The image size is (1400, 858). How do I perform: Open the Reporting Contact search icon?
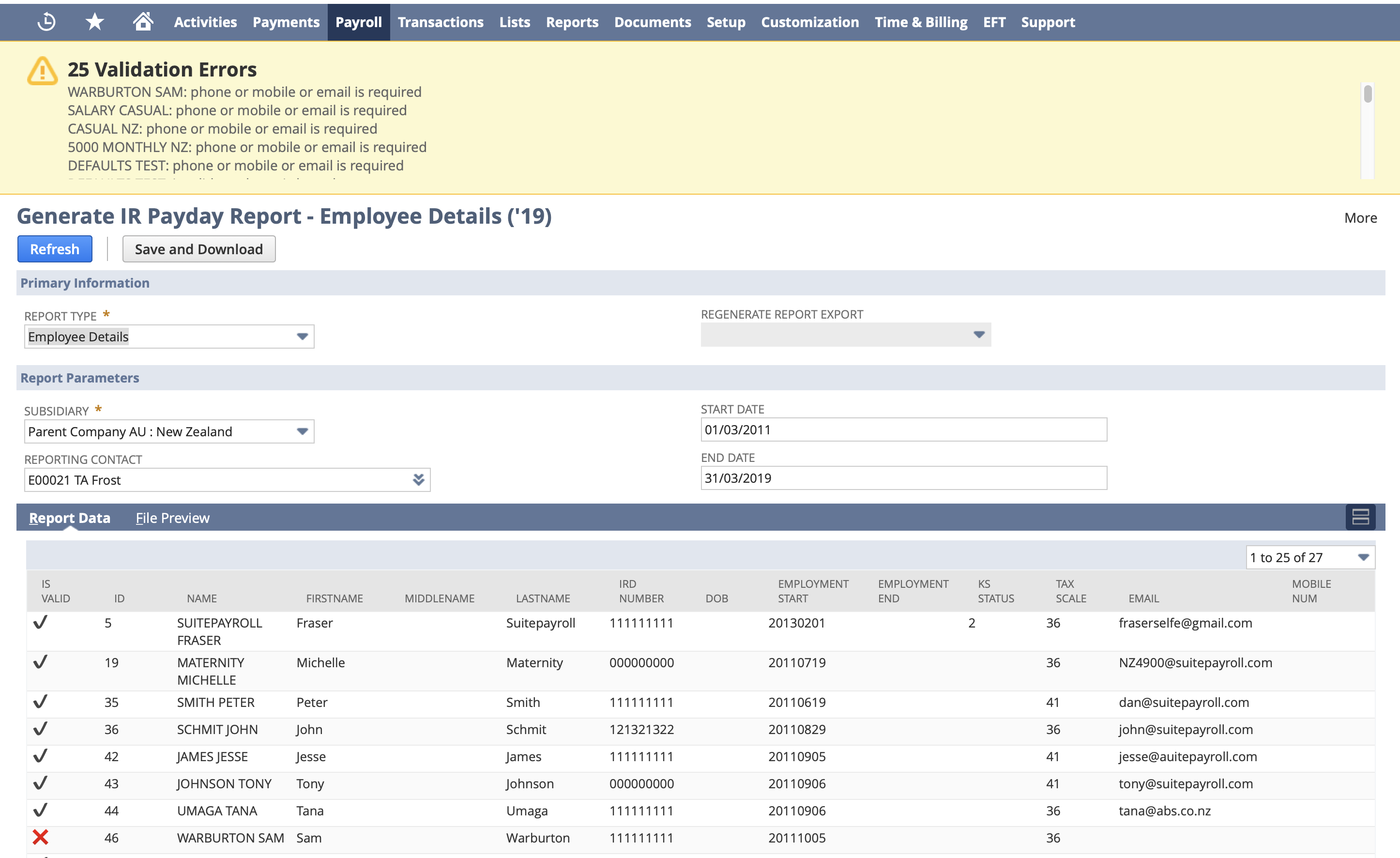pyautogui.click(x=419, y=479)
